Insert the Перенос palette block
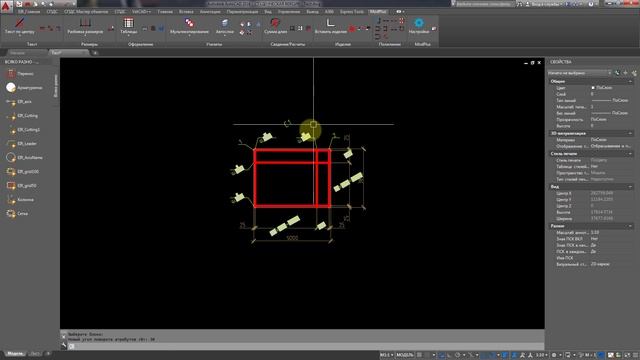Viewport: 640px width, 360px height. (x=20, y=74)
